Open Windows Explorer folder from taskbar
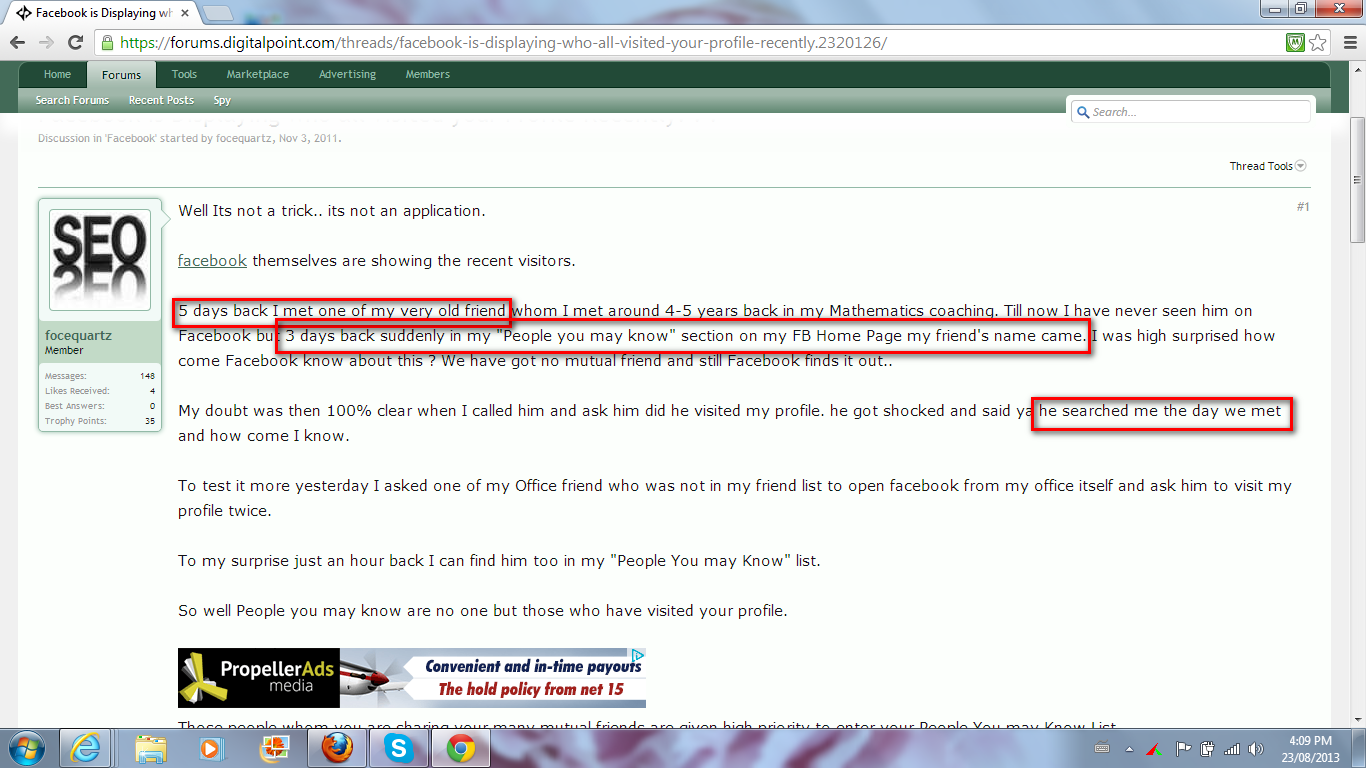This screenshot has width=1366, height=768. 152,748
